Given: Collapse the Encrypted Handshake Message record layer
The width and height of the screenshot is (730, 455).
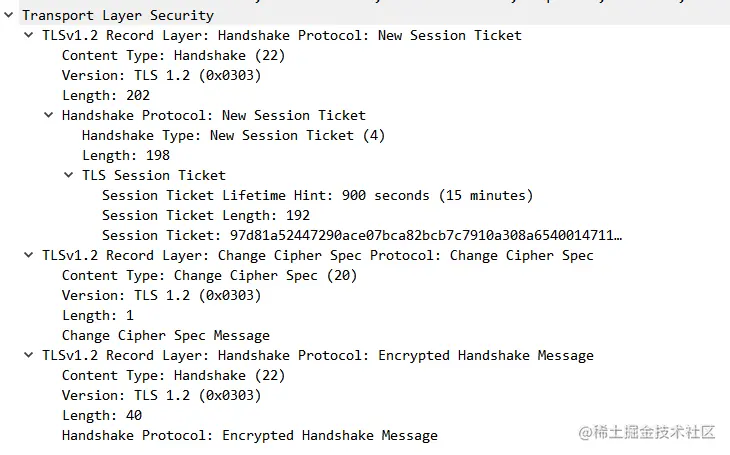Looking at the screenshot, I should pos(29,355).
